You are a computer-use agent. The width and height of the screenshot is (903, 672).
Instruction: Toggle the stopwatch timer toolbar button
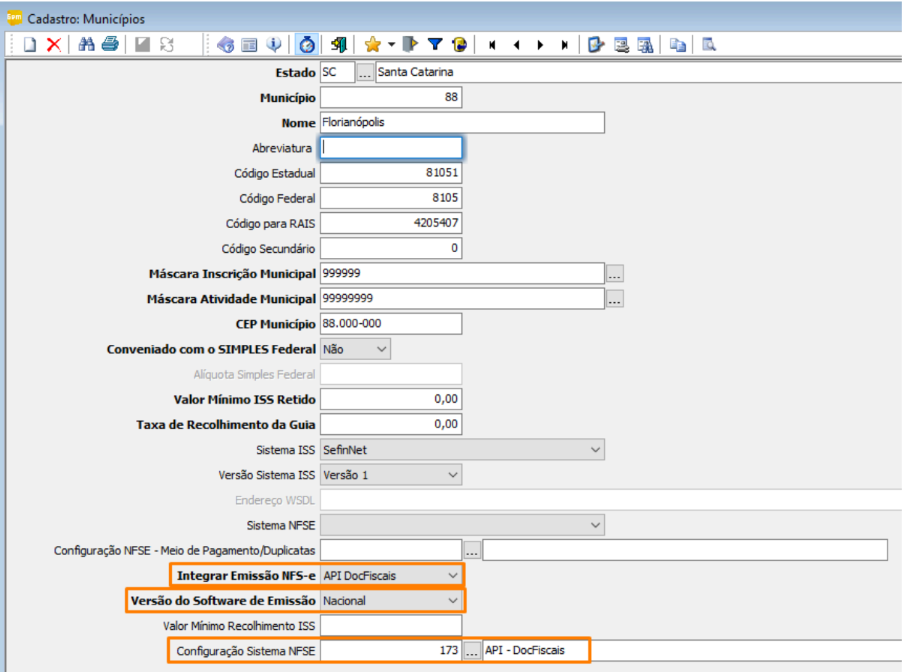(x=307, y=44)
